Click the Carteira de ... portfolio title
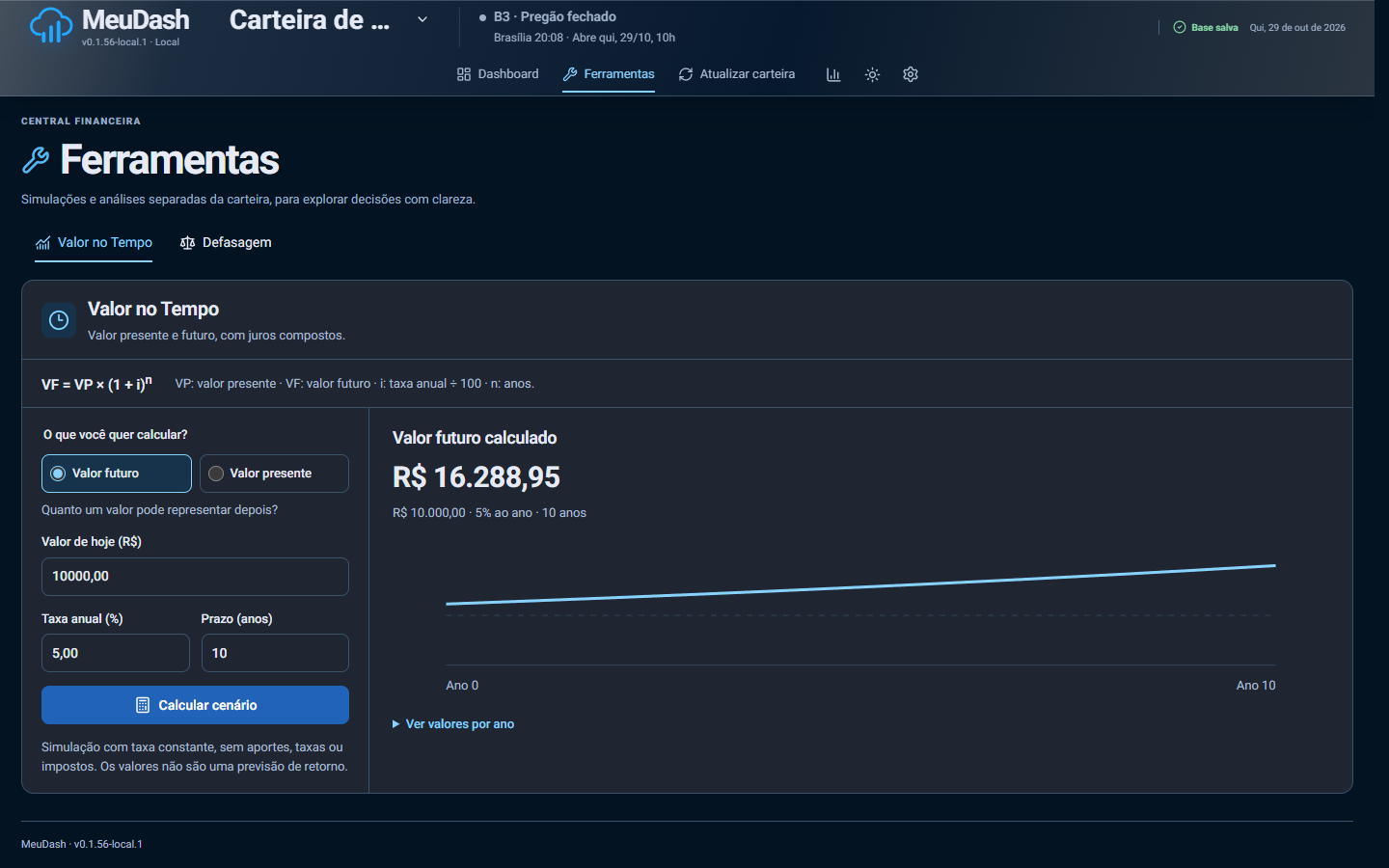This screenshot has height=868, width=1389. click(310, 20)
